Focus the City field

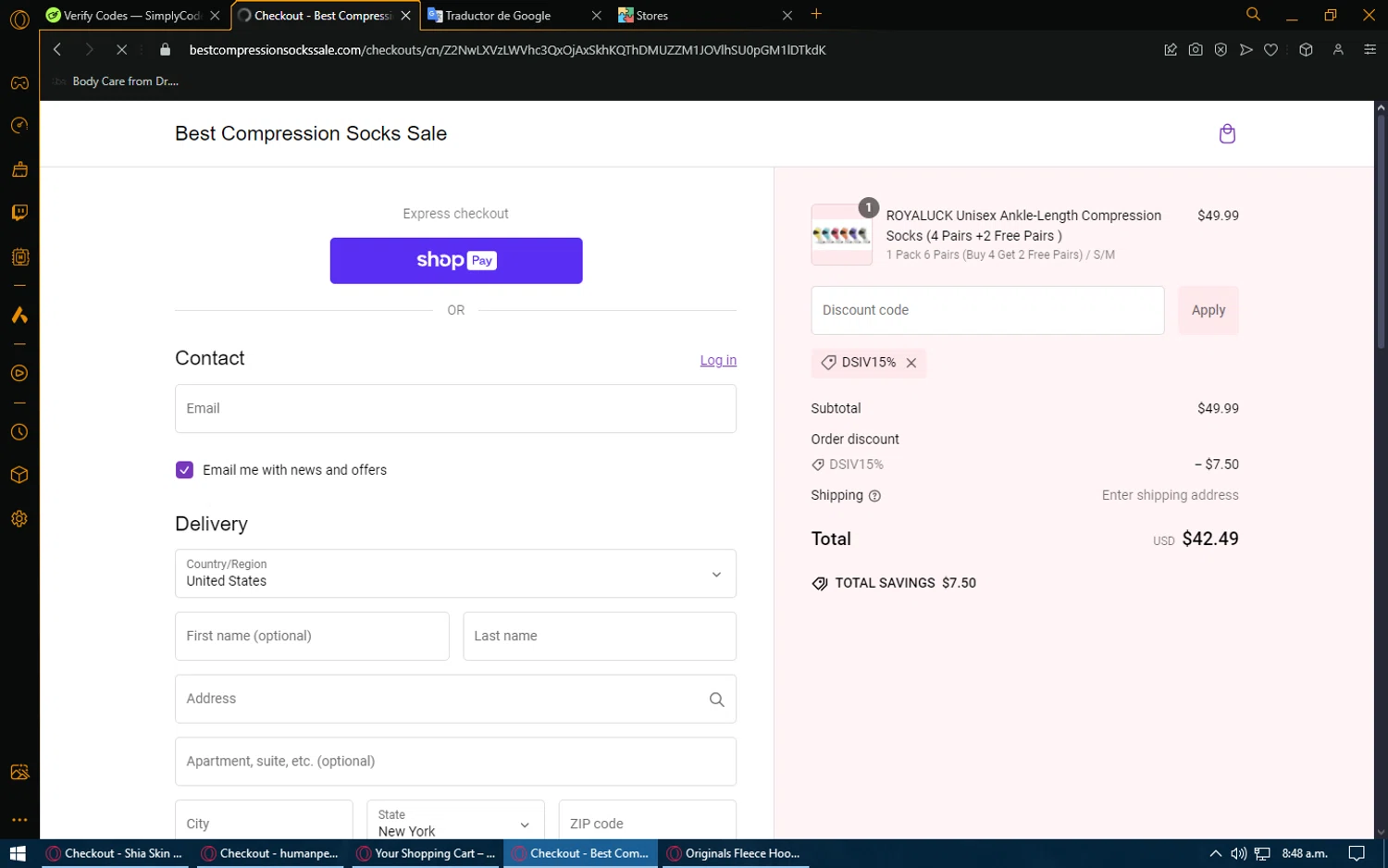pos(264,822)
